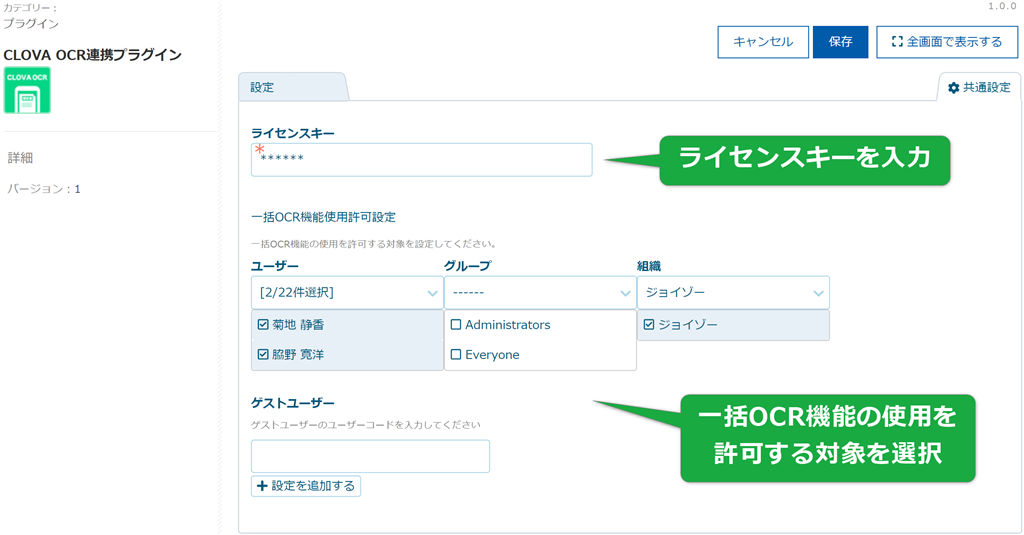Uncheck the 菊地 静香 user checkbox
1024x535 pixels.
pos(263,325)
